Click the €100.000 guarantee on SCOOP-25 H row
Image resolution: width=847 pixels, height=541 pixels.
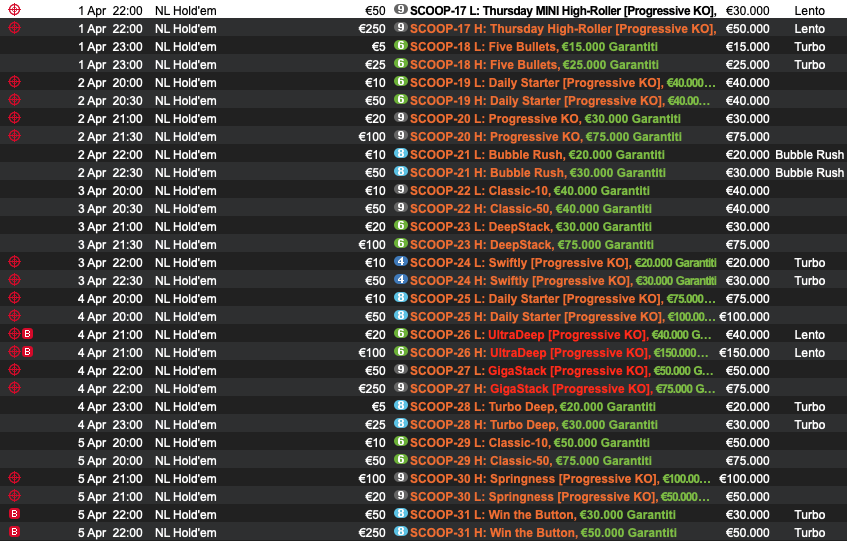pyautogui.click(x=744, y=317)
